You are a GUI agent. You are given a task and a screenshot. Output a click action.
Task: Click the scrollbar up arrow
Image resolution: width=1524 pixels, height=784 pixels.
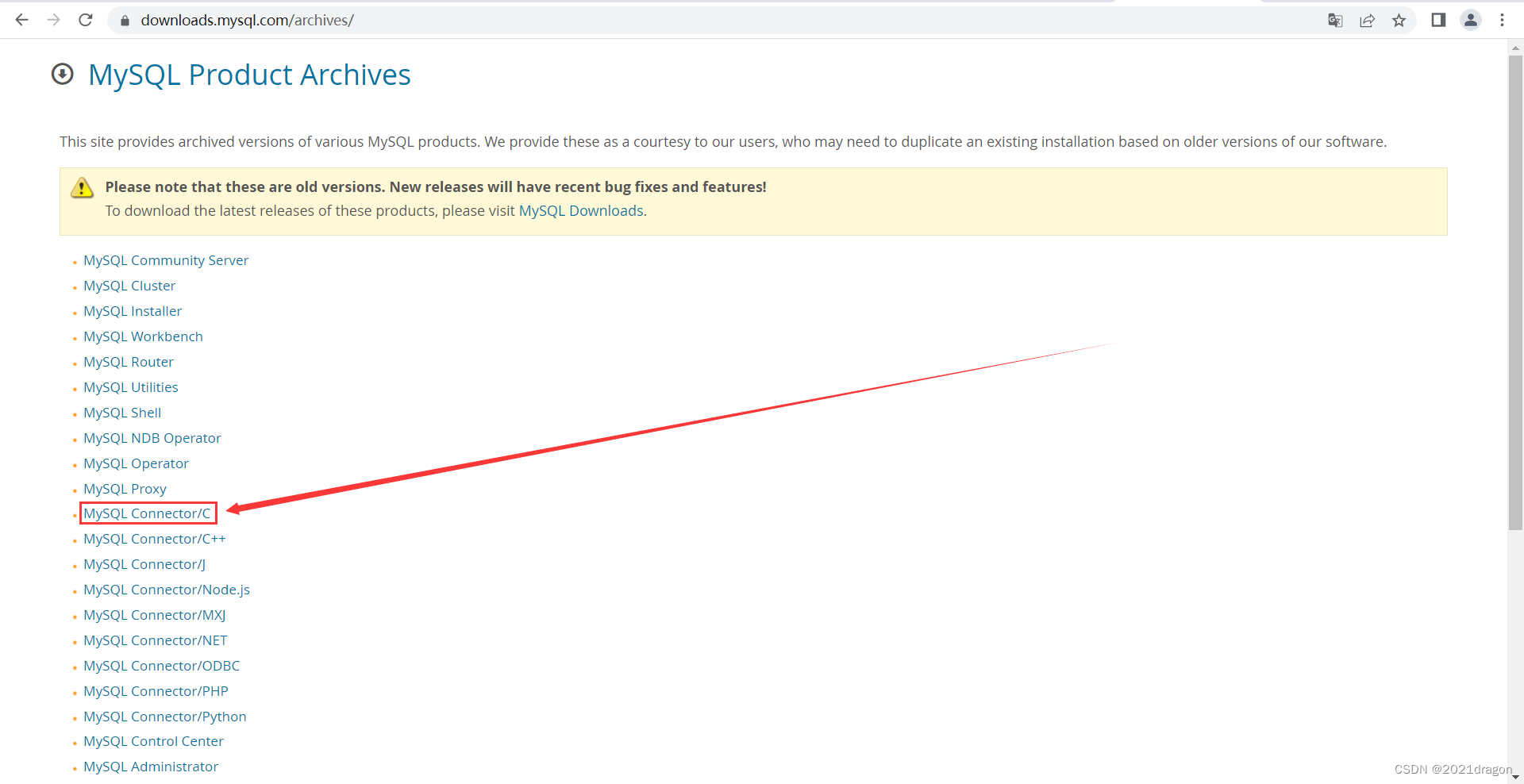point(1515,48)
